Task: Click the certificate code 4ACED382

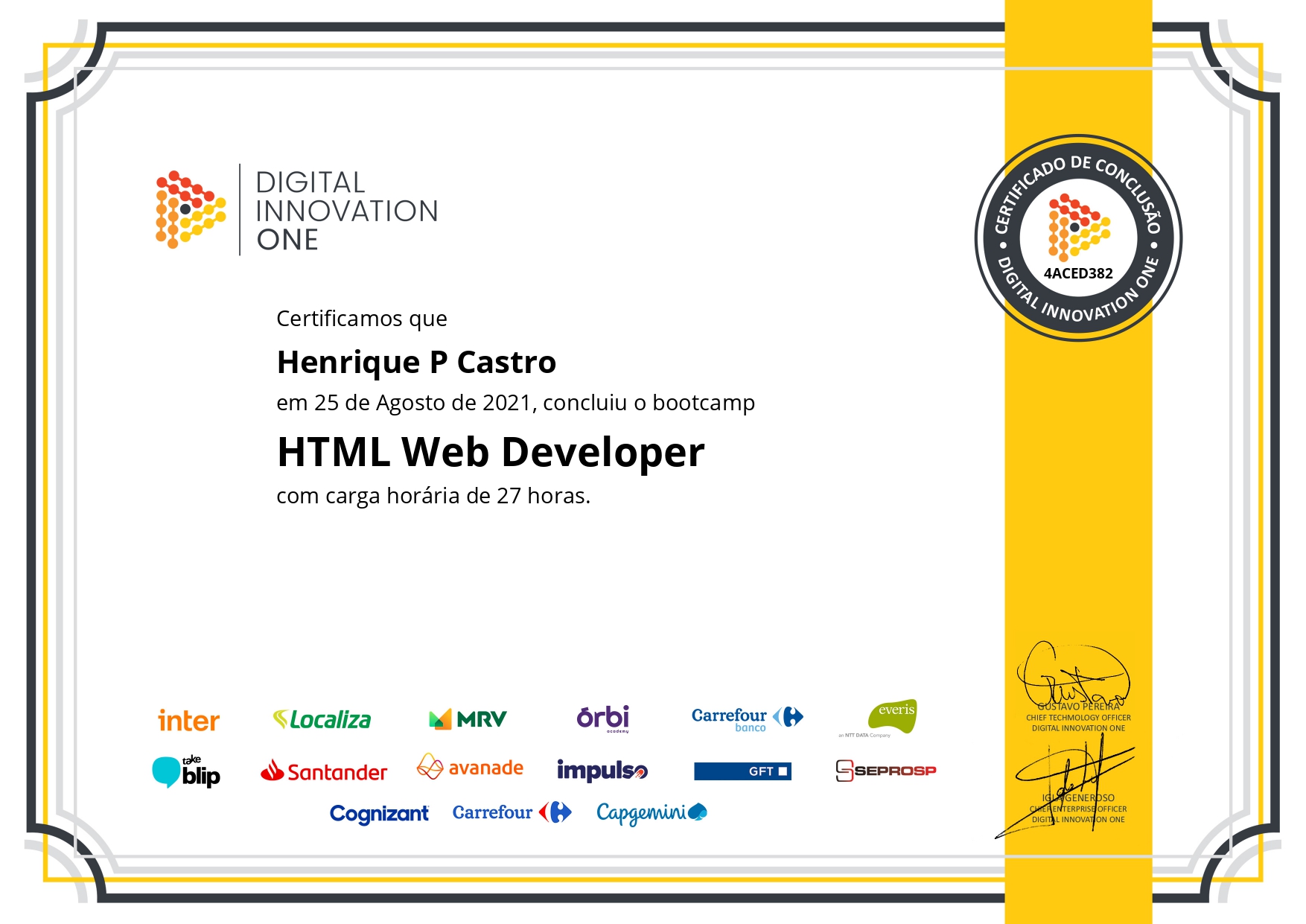Action: tap(1077, 273)
